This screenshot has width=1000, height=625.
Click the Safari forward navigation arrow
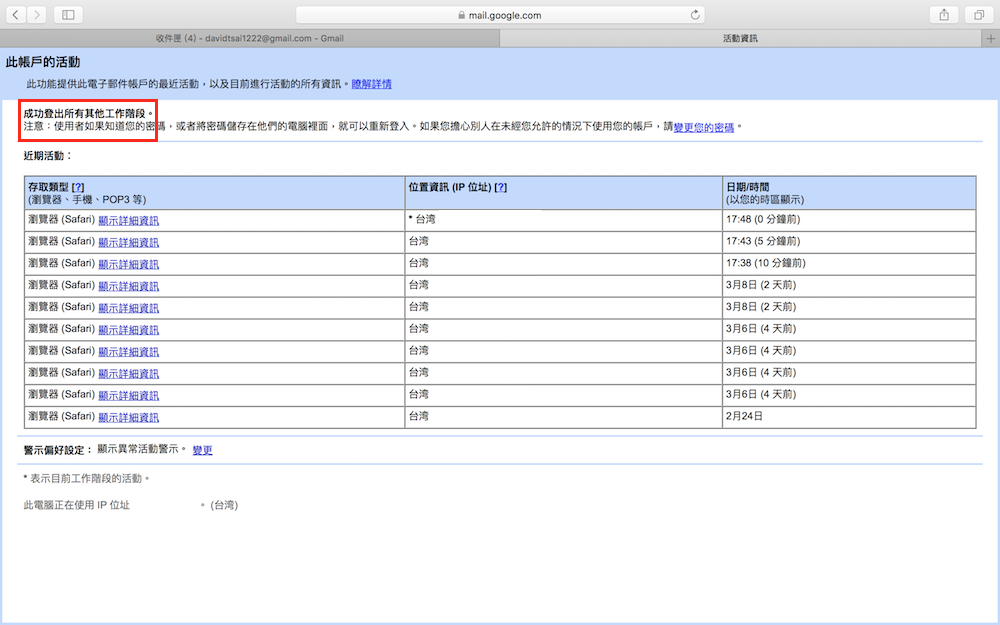coord(38,15)
